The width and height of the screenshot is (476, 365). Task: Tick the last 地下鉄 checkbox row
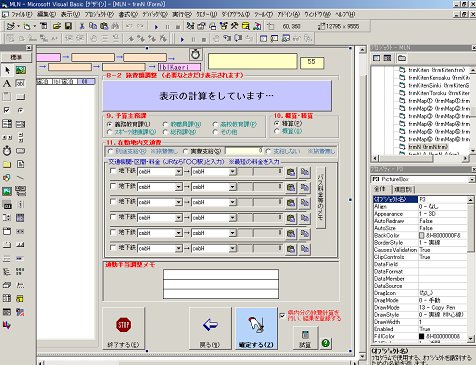tap(113, 248)
